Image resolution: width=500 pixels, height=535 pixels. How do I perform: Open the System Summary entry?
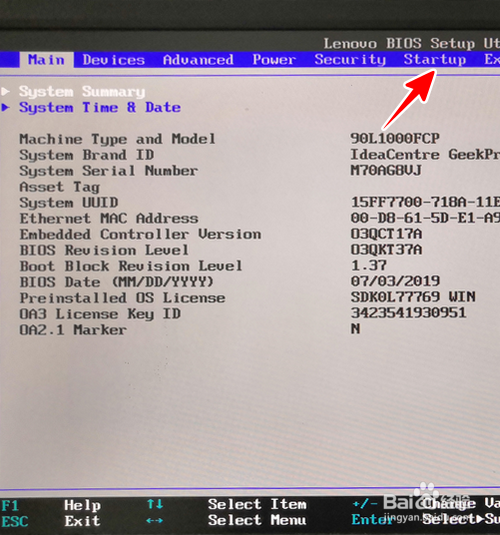tap(82, 91)
